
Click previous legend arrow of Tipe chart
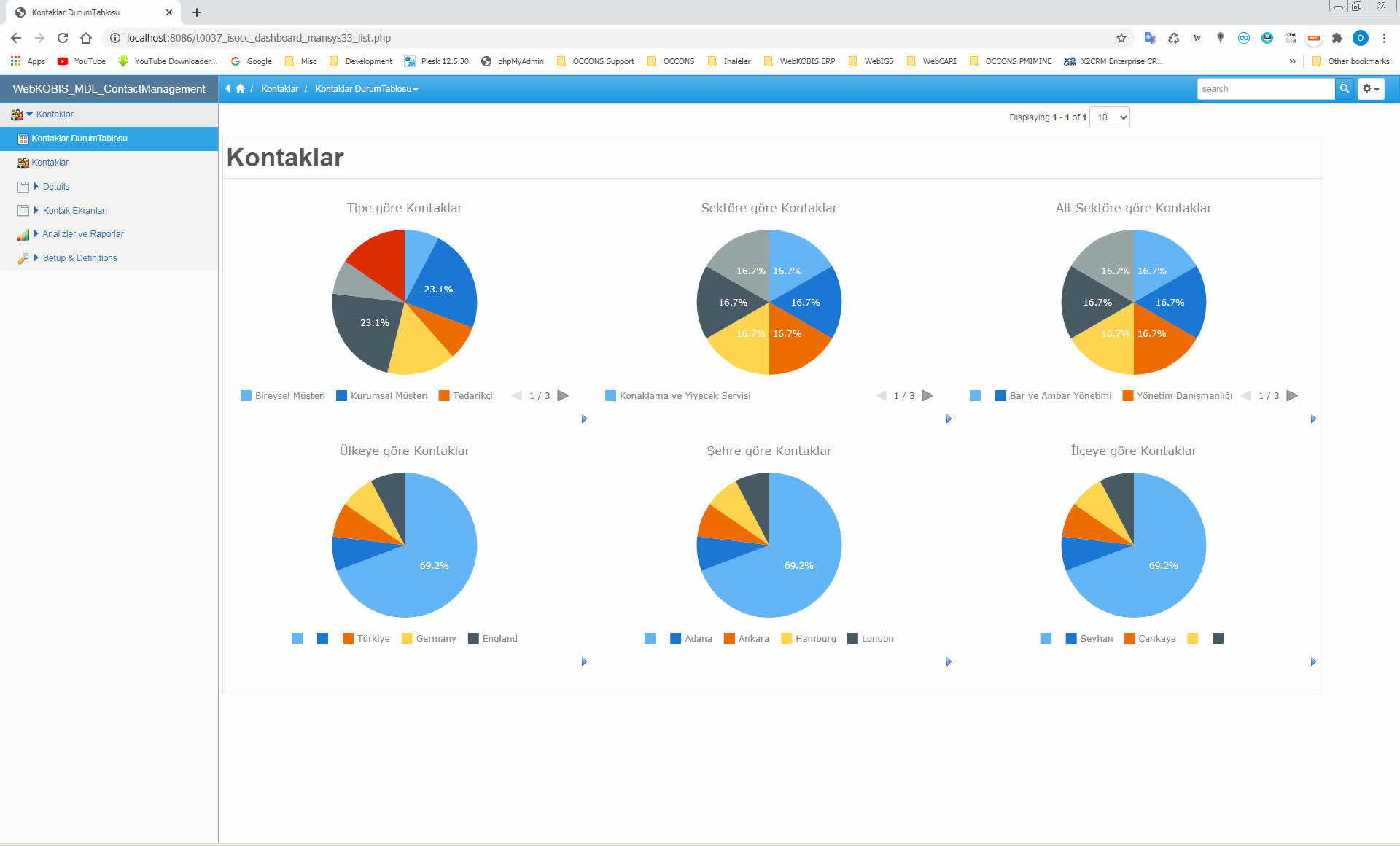point(516,395)
